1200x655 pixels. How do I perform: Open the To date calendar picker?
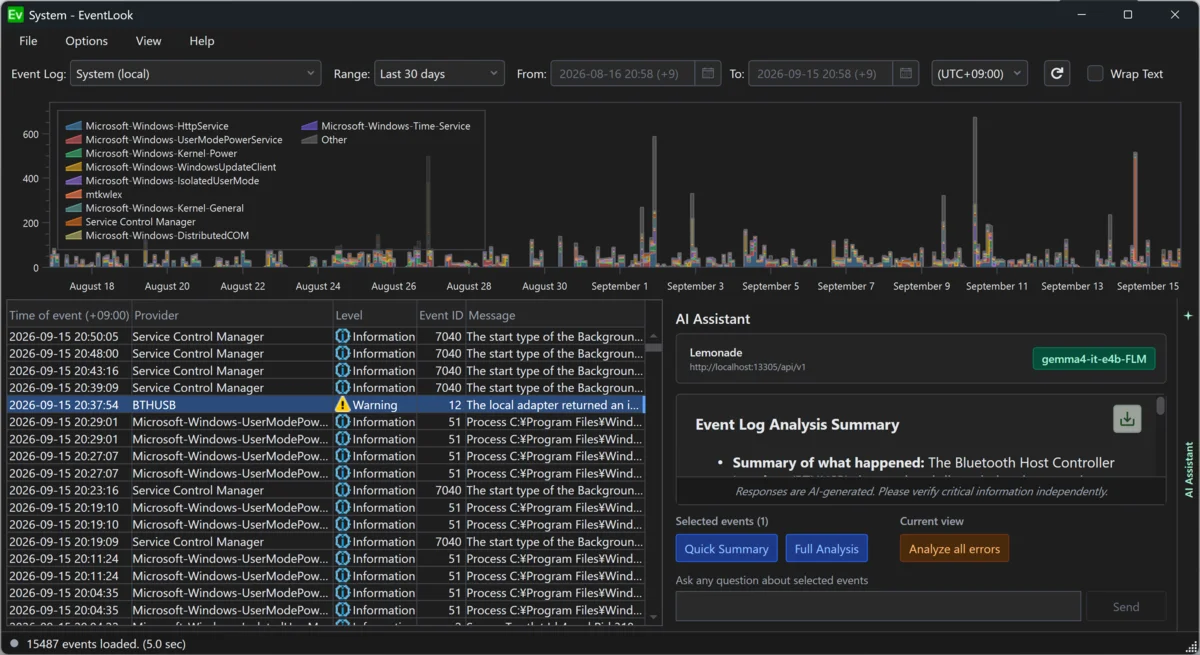click(x=906, y=73)
